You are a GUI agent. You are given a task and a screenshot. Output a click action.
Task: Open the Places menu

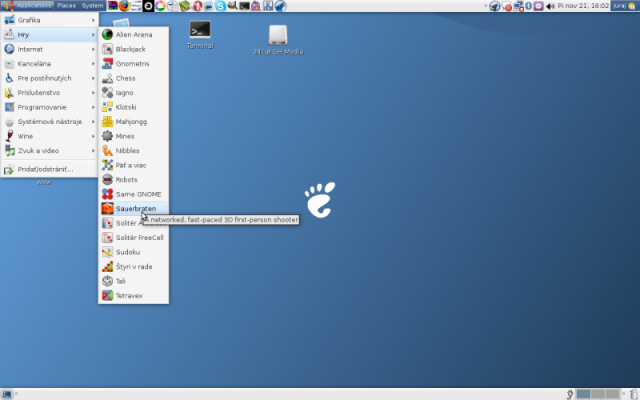point(66,6)
